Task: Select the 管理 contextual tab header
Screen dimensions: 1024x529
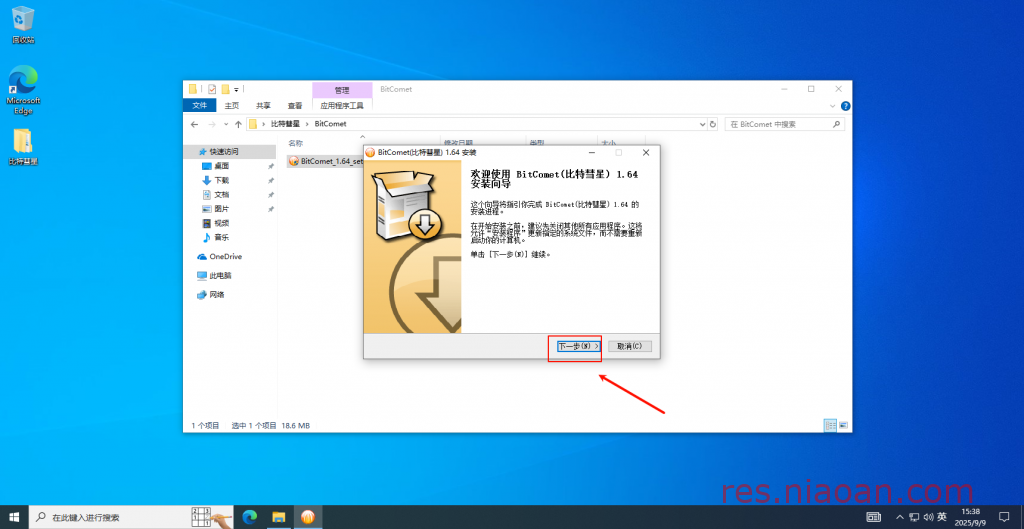Action: pos(342,90)
